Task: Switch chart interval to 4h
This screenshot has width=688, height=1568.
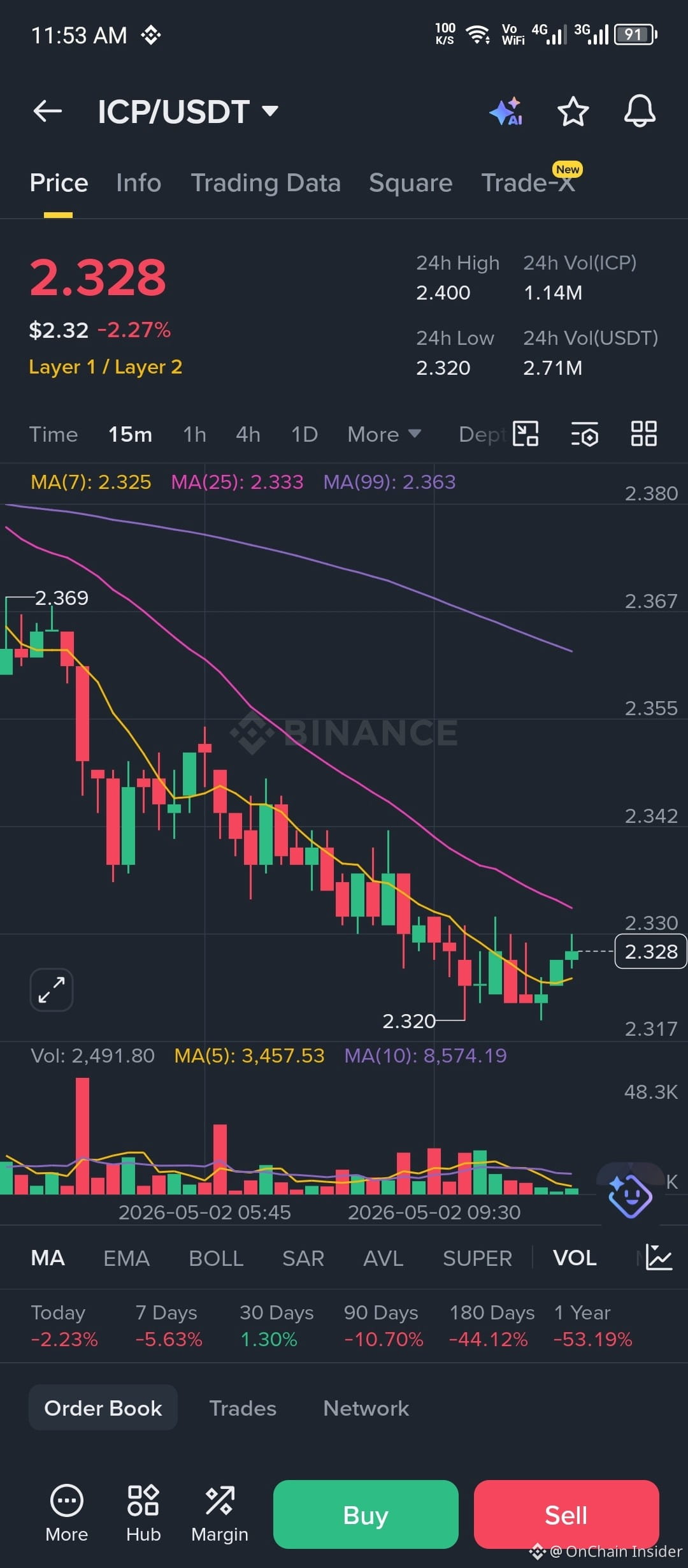Action: (248, 435)
